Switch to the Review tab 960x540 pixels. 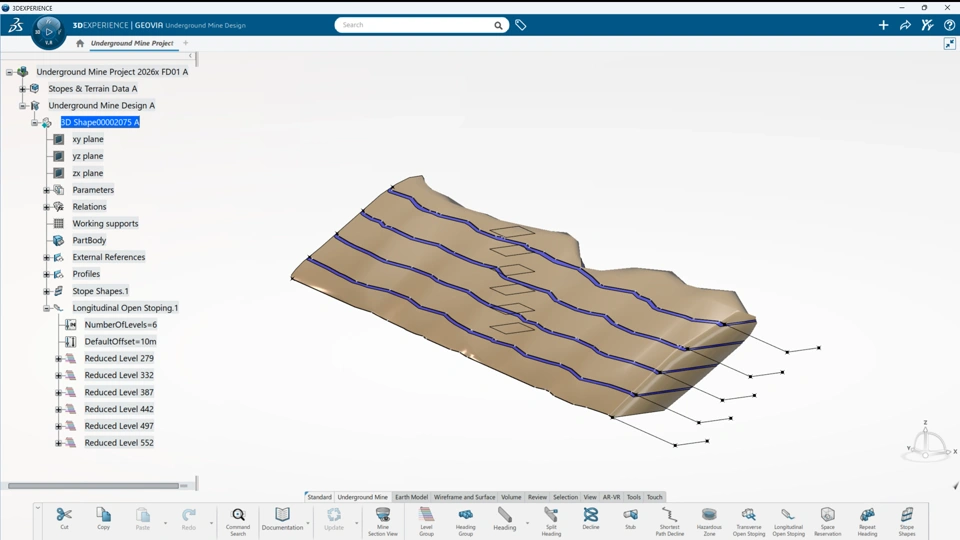click(538, 497)
